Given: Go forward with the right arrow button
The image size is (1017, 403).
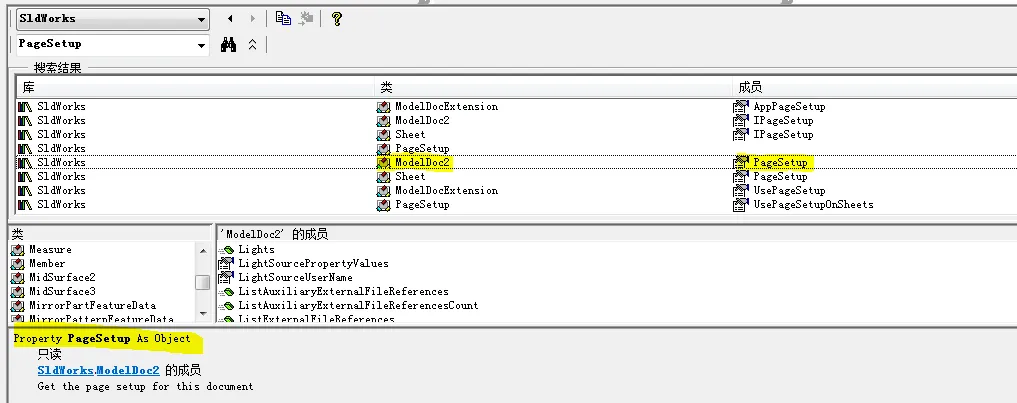Looking at the screenshot, I should (252, 19).
